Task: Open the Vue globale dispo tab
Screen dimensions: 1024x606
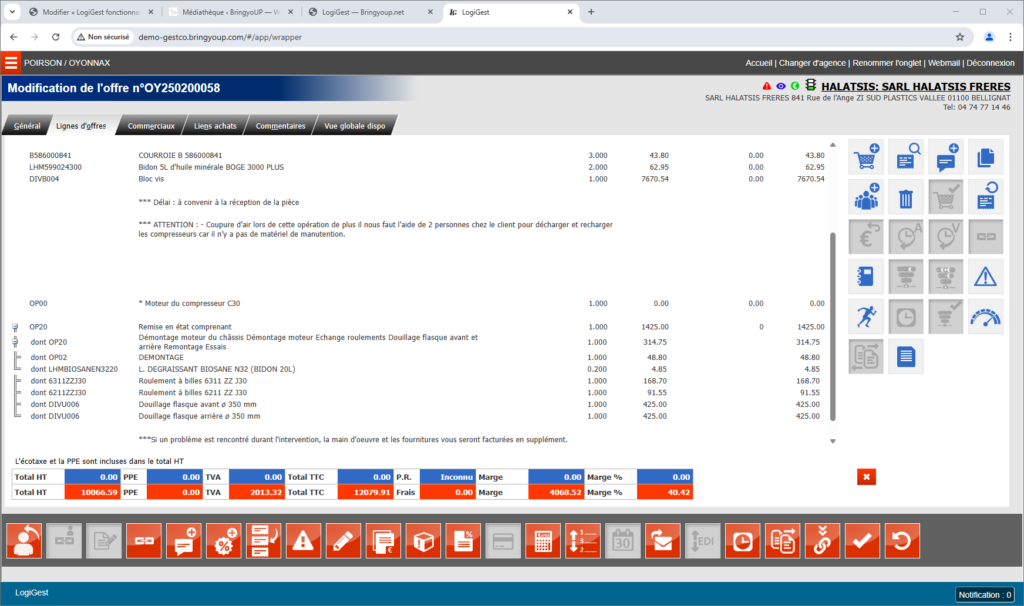Action: (x=355, y=126)
